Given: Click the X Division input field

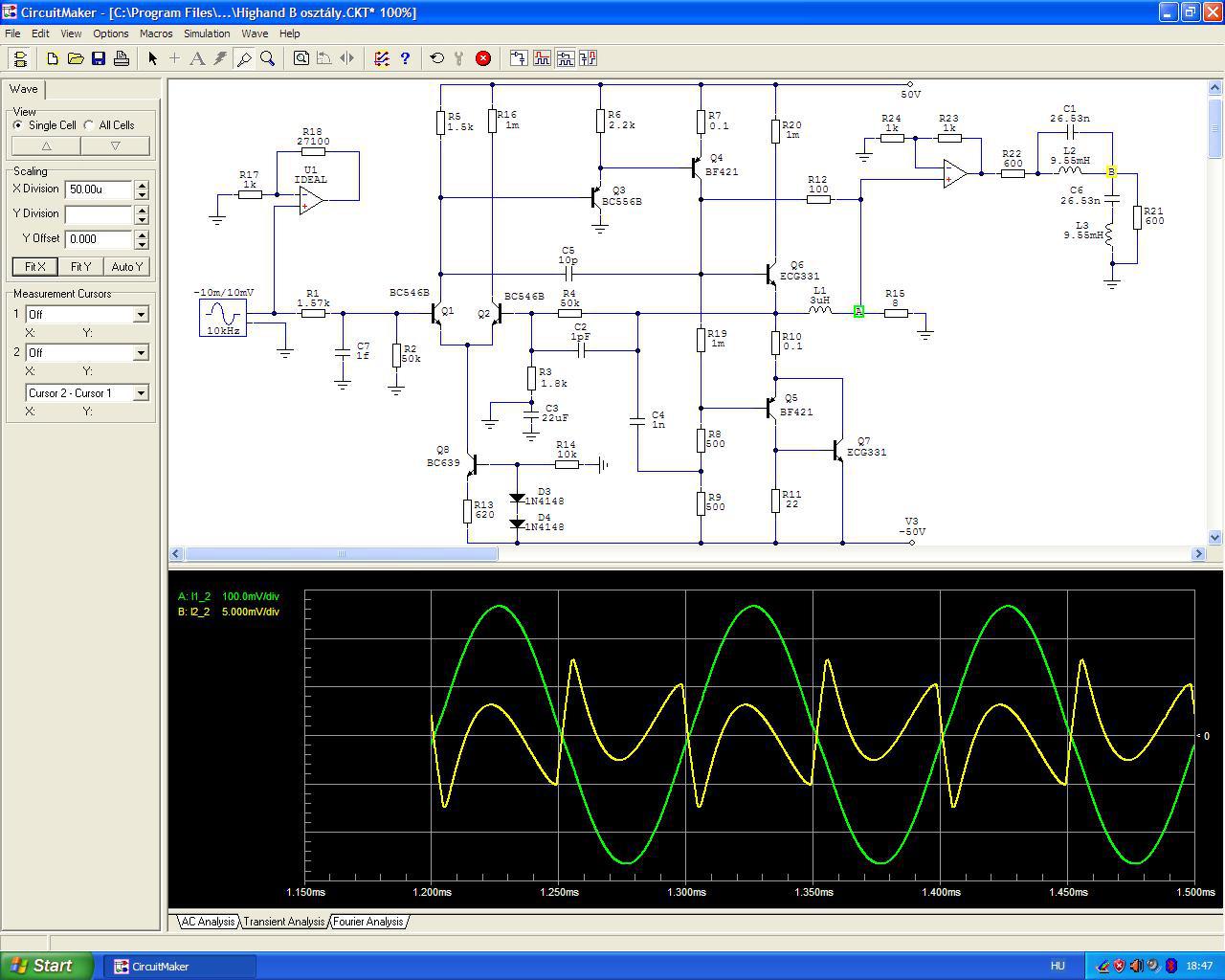Looking at the screenshot, I should [x=98, y=189].
